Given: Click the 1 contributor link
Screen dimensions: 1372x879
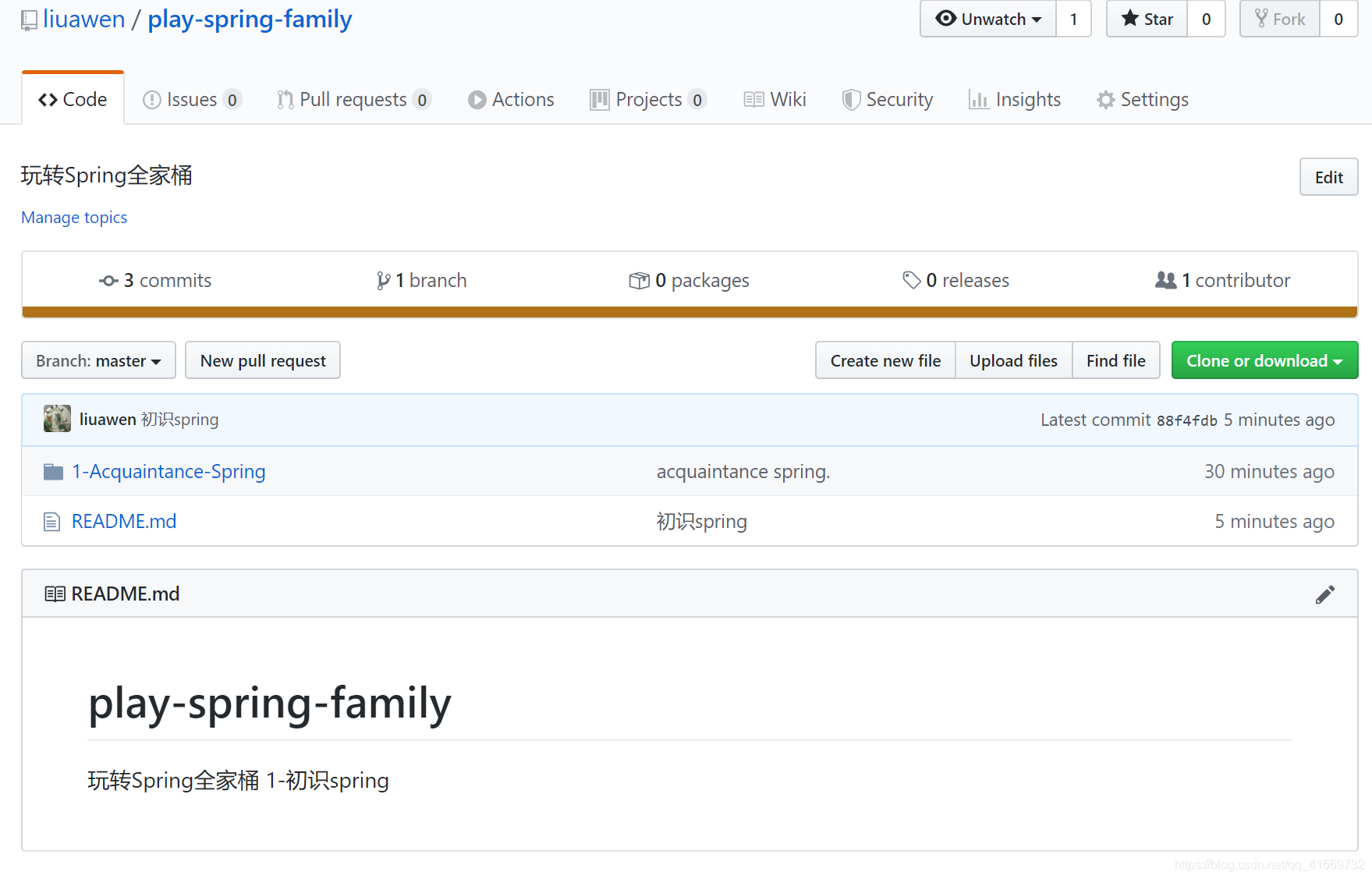Looking at the screenshot, I should pyautogui.click(x=1223, y=281).
